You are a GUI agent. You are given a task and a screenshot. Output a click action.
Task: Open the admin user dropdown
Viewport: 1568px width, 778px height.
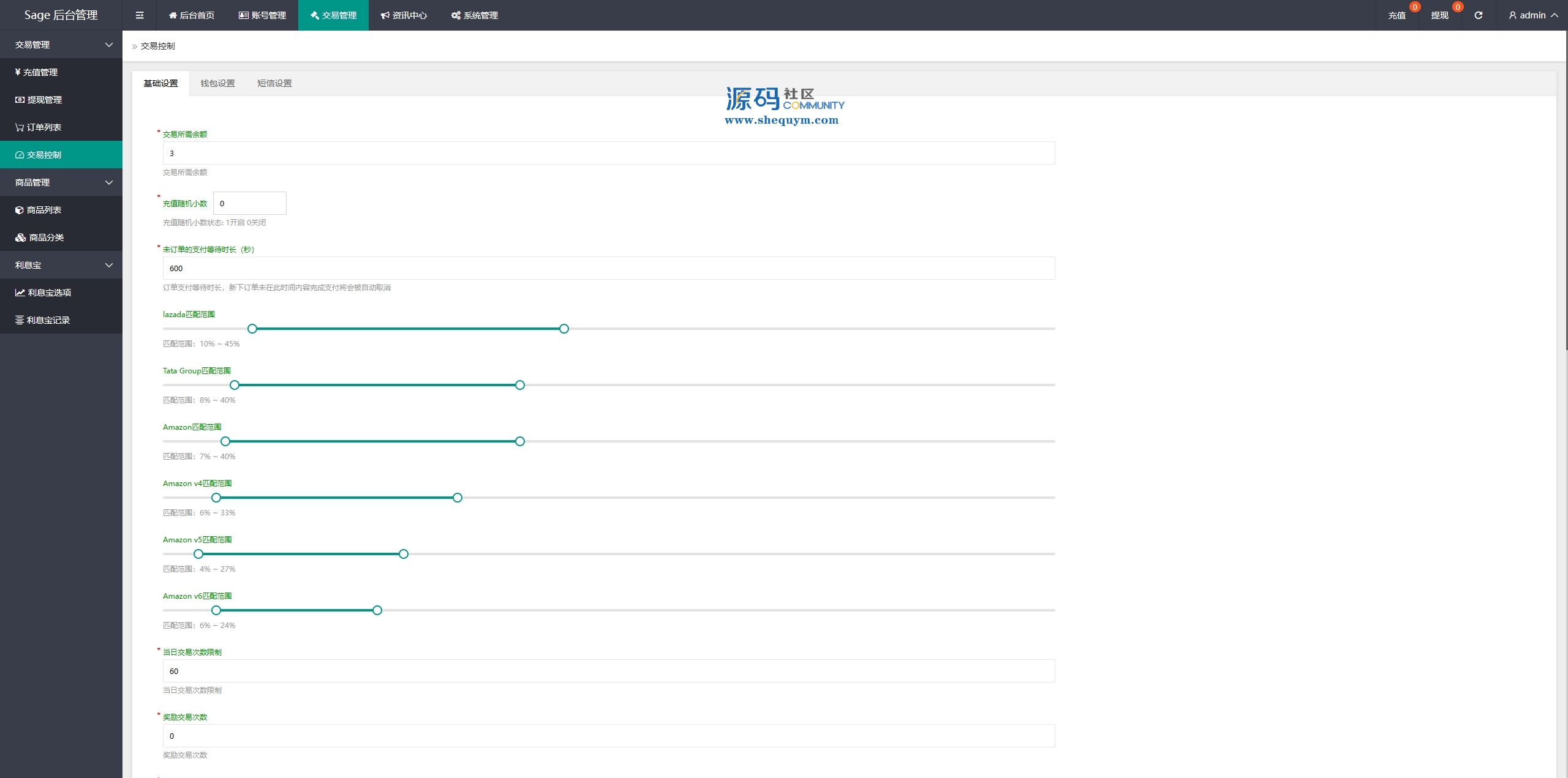pyautogui.click(x=1532, y=15)
